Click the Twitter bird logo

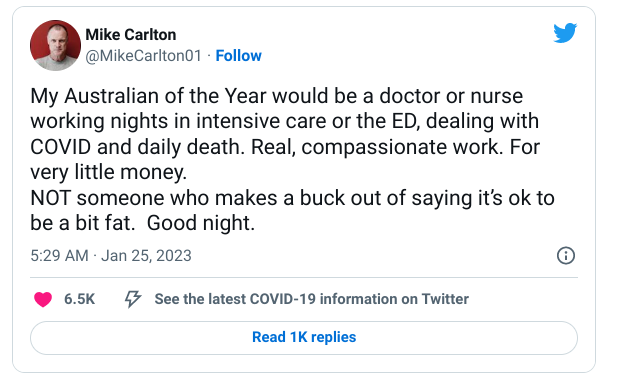coord(565,33)
